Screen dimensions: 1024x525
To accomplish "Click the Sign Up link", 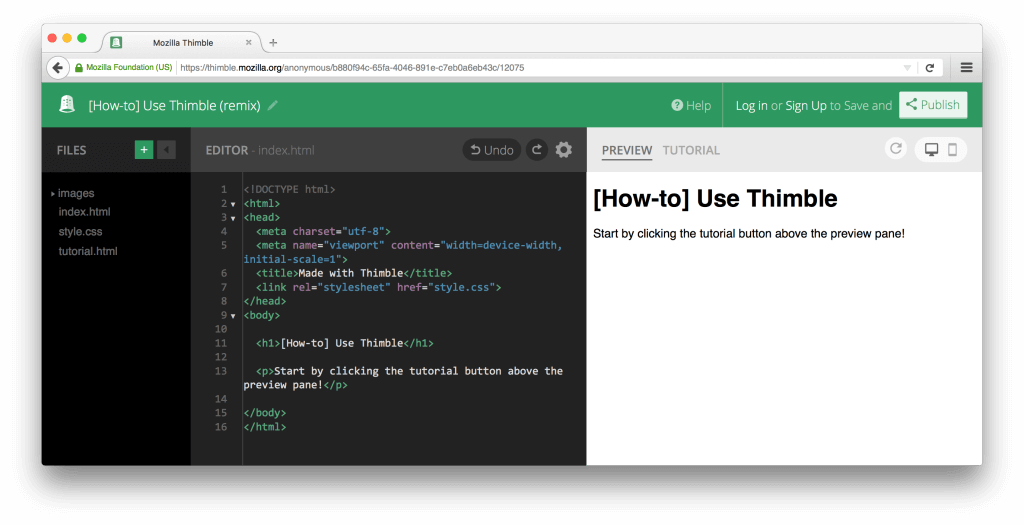I will coord(806,105).
